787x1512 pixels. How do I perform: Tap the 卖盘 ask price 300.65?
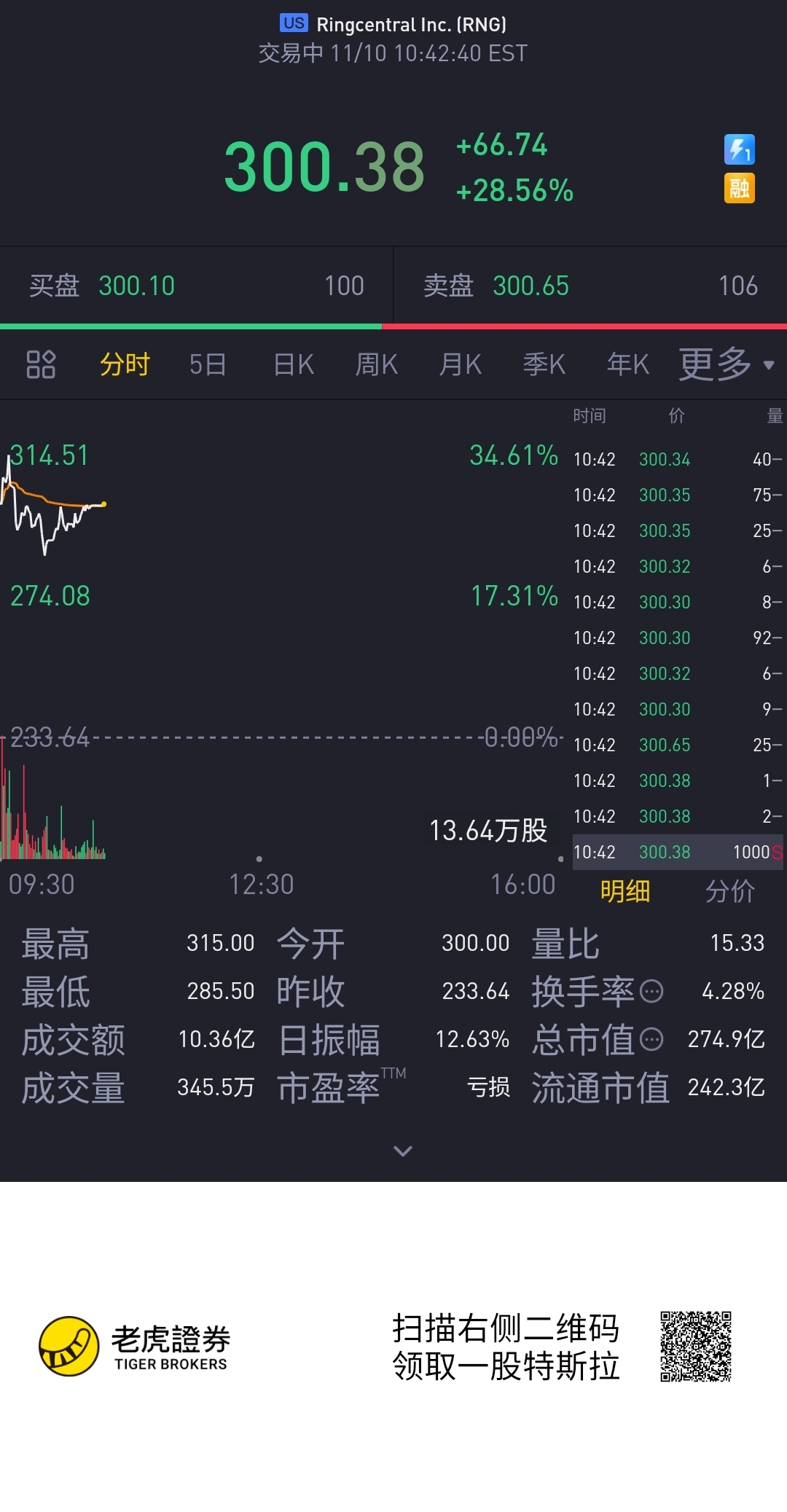[x=531, y=286]
